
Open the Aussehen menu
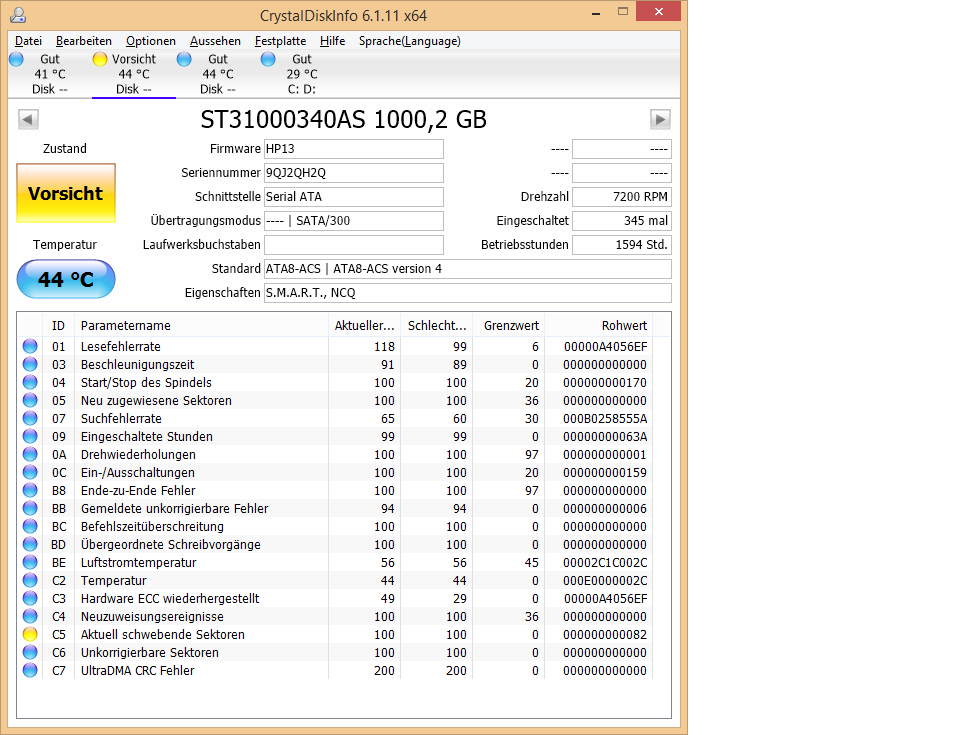click(x=215, y=41)
